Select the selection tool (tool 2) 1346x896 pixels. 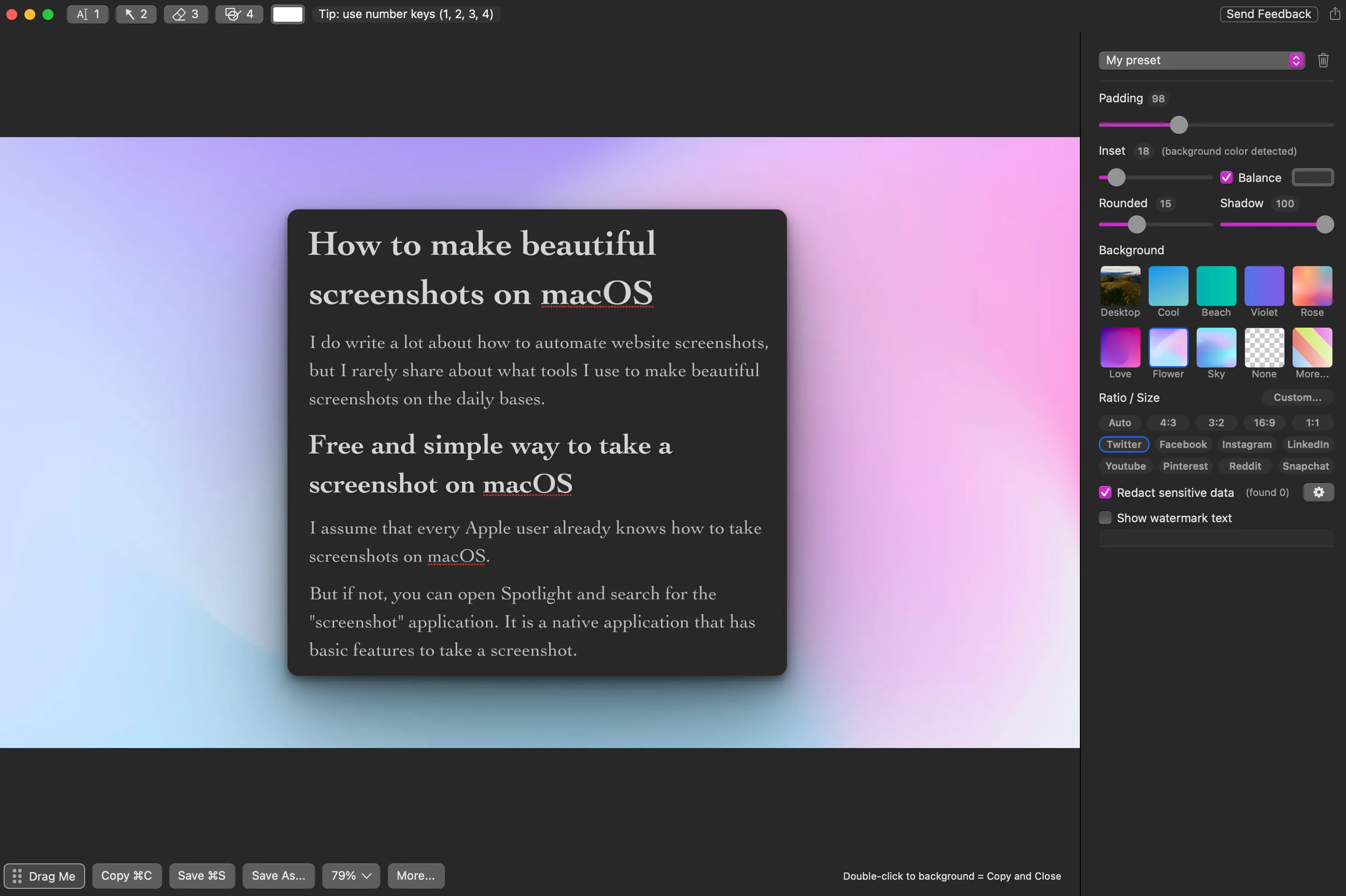tap(136, 13)
